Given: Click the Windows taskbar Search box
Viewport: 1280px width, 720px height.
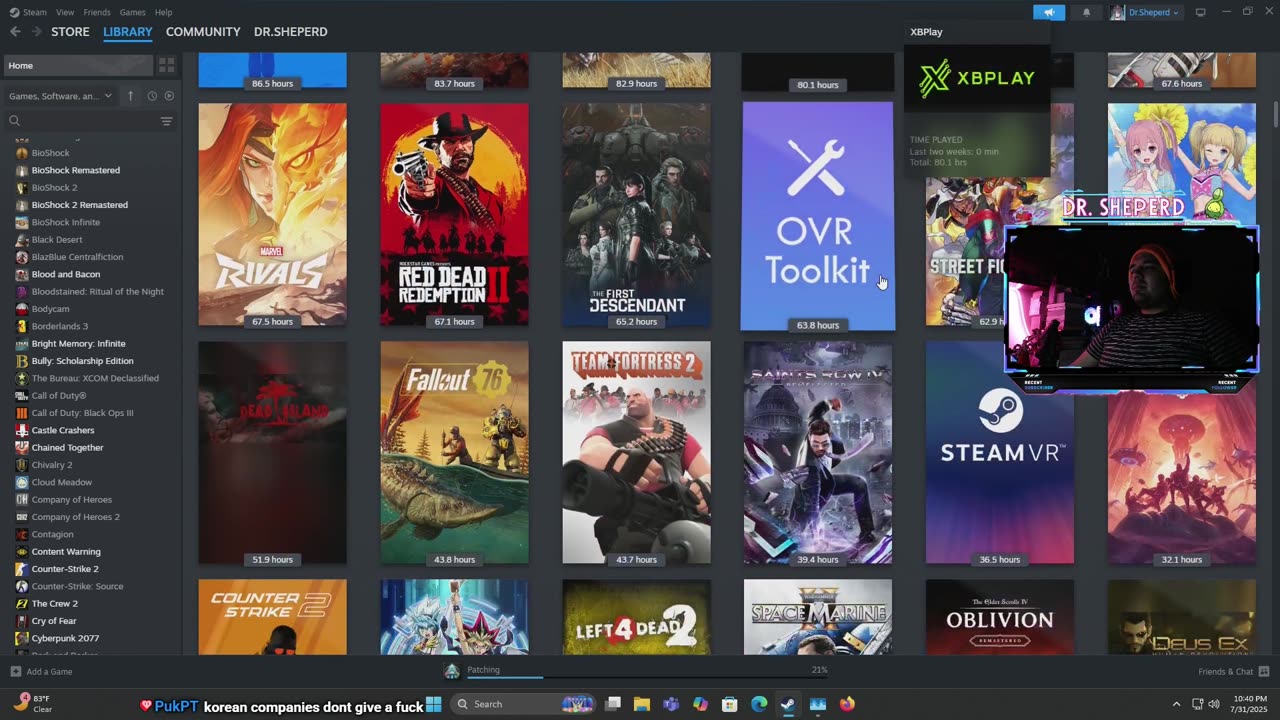Looking at the screenshot, I should point(524,704).
